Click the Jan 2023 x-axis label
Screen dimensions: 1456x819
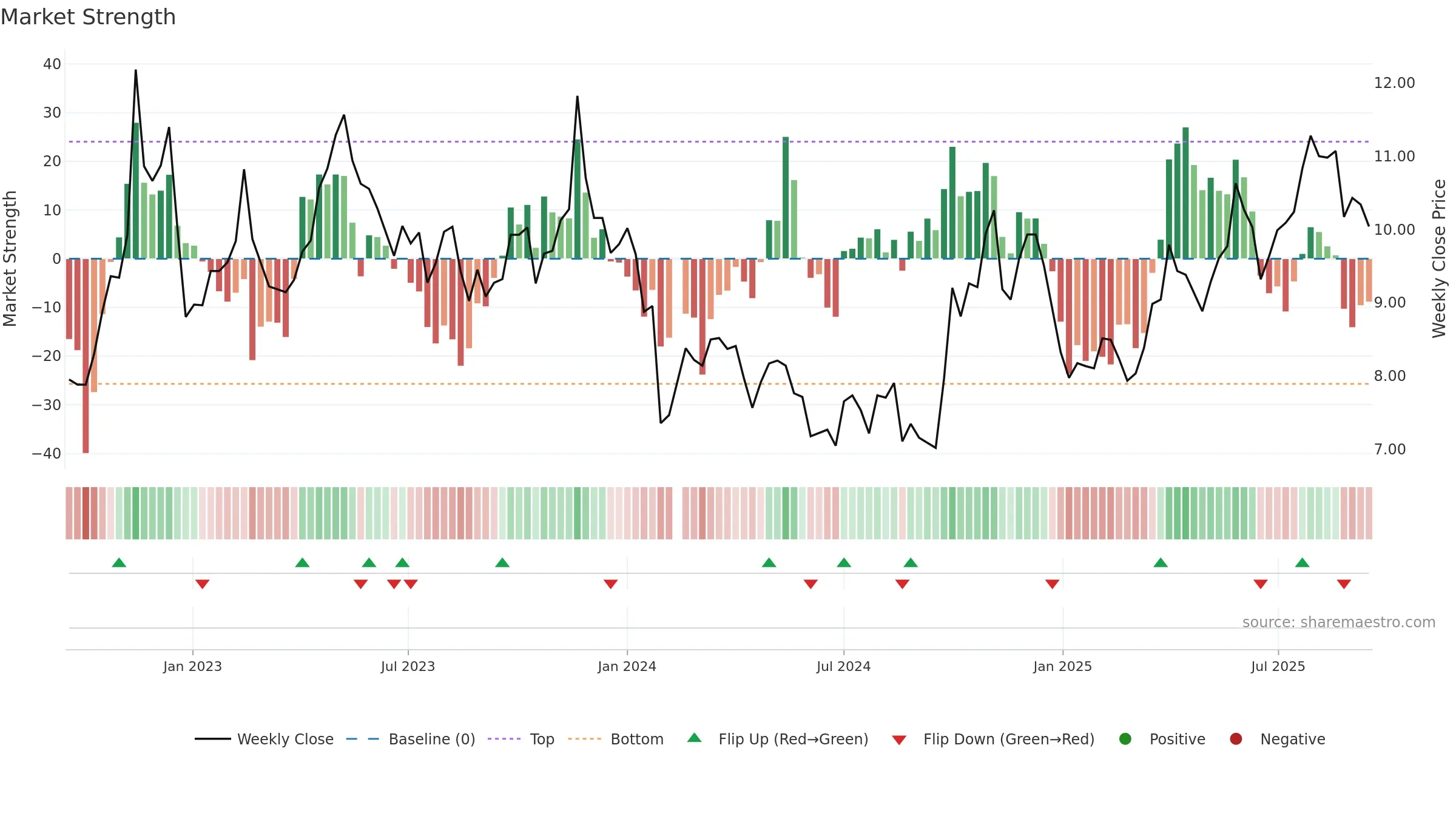pyautogui.click(x=192, y=666)
